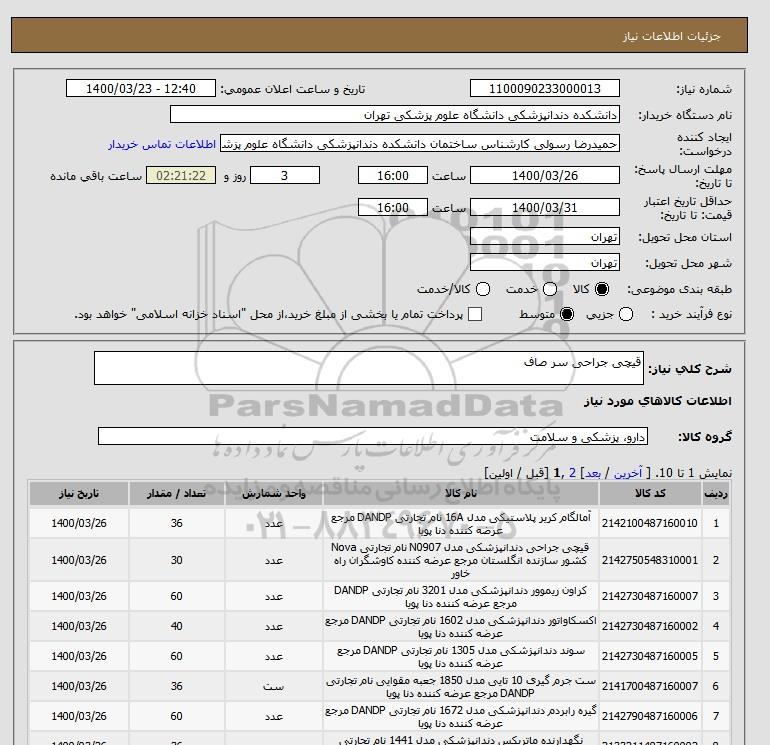Screen dimensions: 770x745
Task: Click the delivery city field تهران
Action: 545,262
